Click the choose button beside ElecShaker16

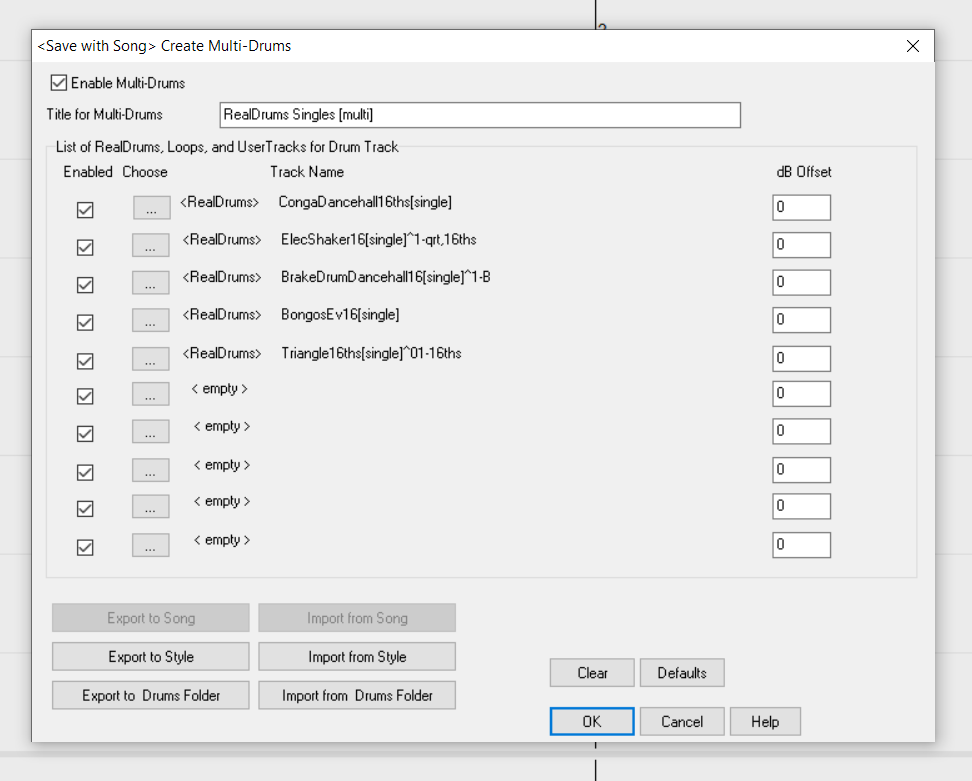[x=151, y=246]
